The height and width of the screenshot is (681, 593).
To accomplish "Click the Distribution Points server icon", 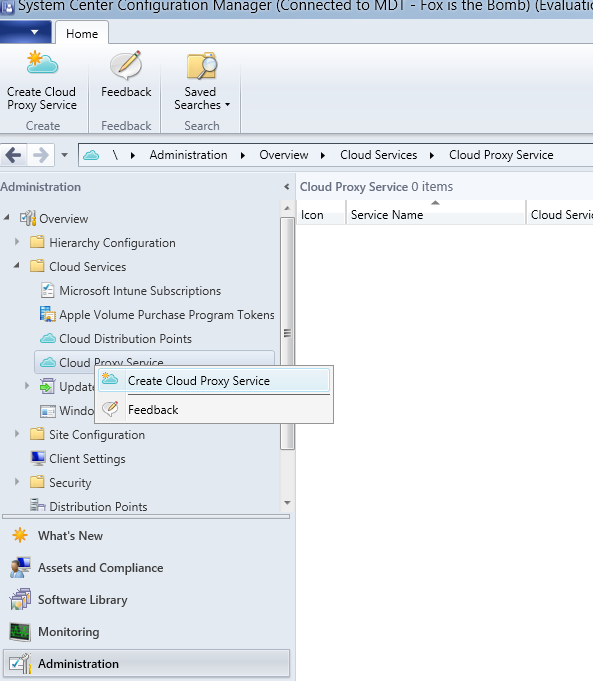I will 38,505.
